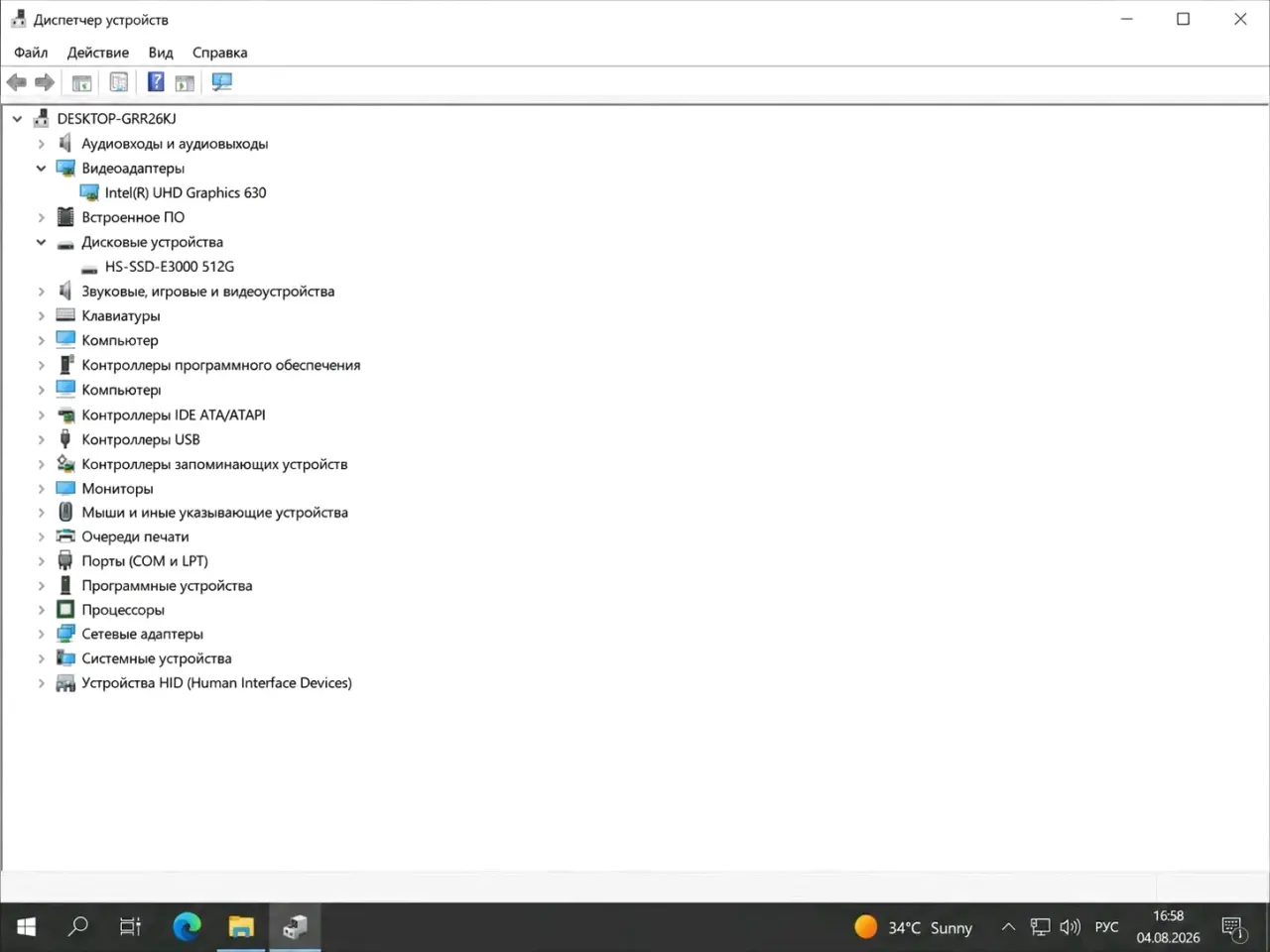
Task: Collapse the DESKTOP-GRR26KJ root node arrow
Action: point(17,119)
